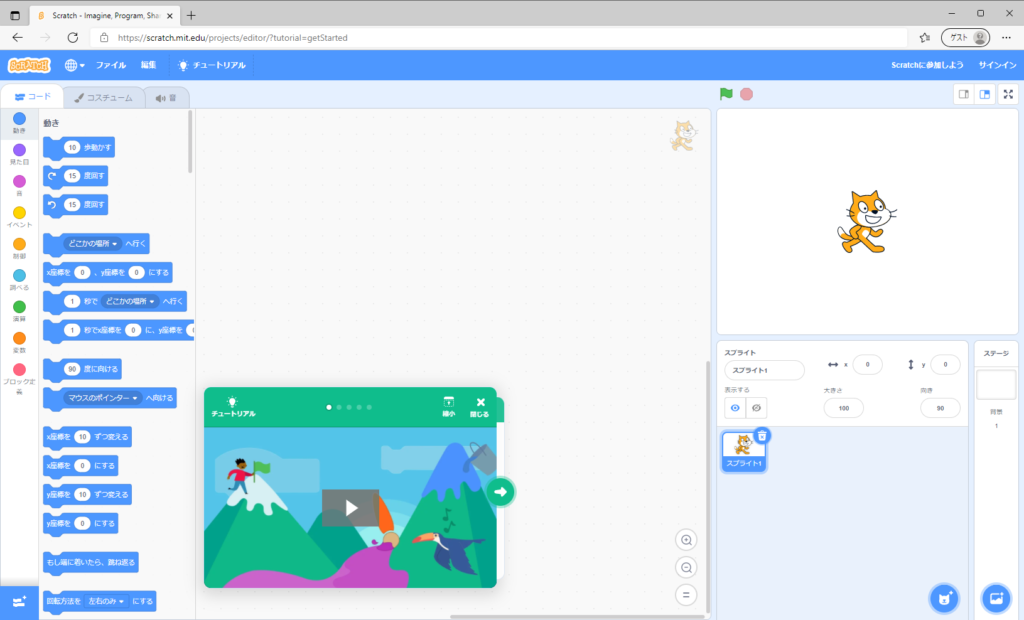Click the green flag to run project
Viewport: 1024px width, 620px height.
tap(726, 94)
